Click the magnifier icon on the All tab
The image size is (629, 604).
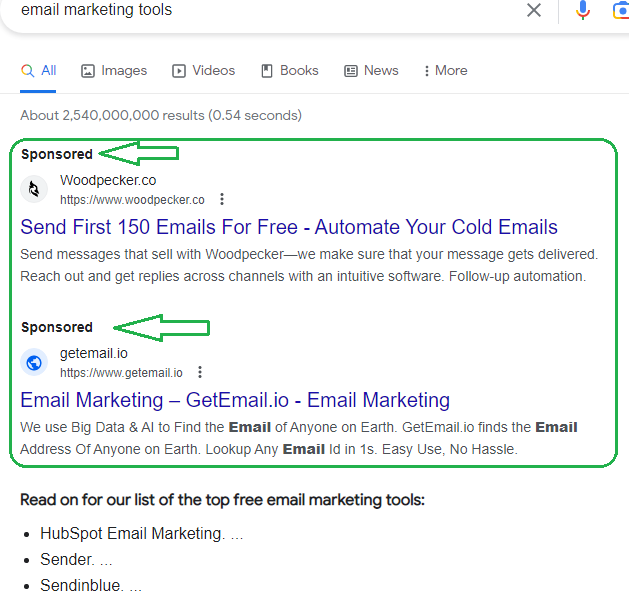pos(27,71)
